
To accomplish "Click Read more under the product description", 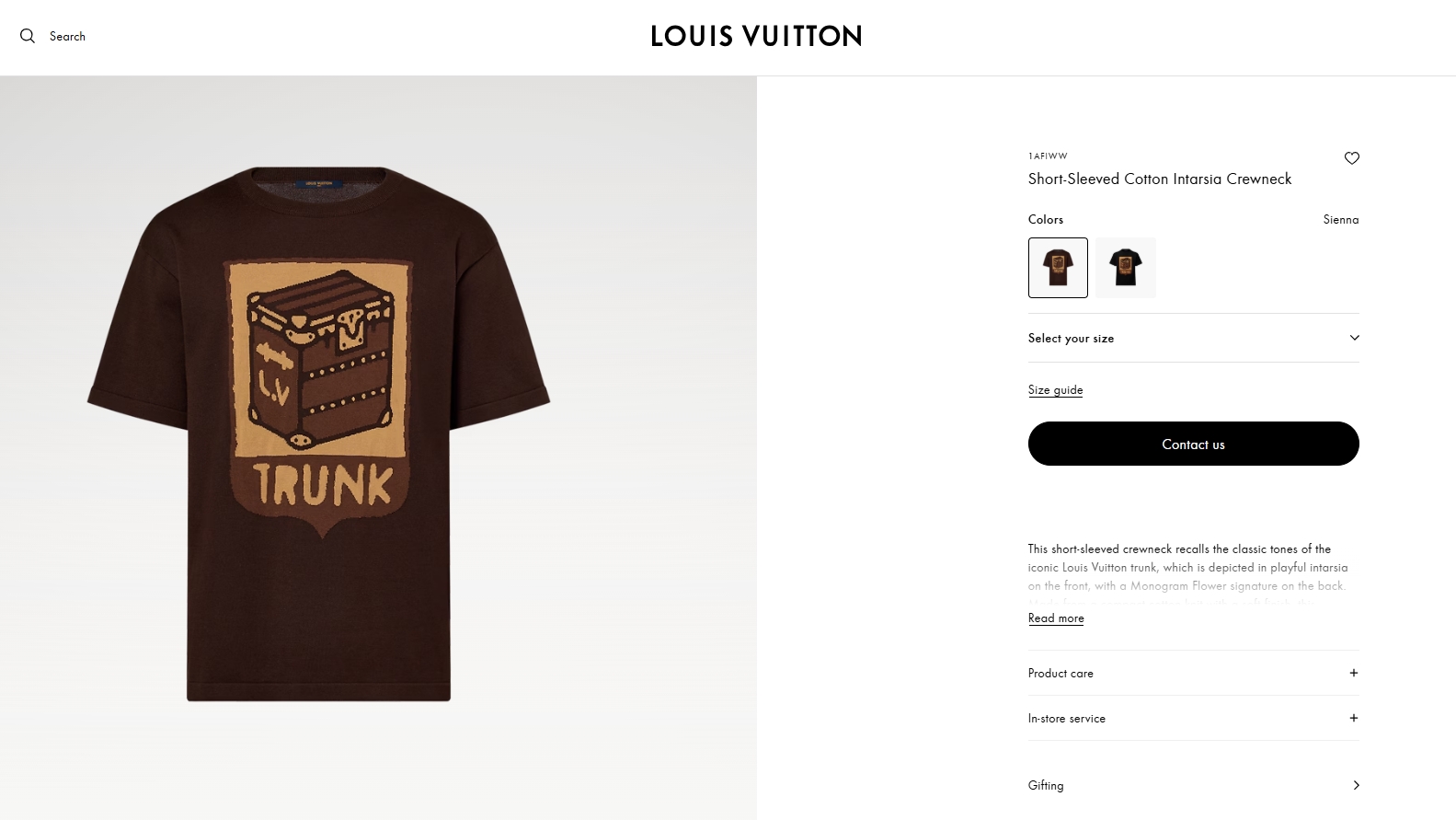I will pos(1056,618).
